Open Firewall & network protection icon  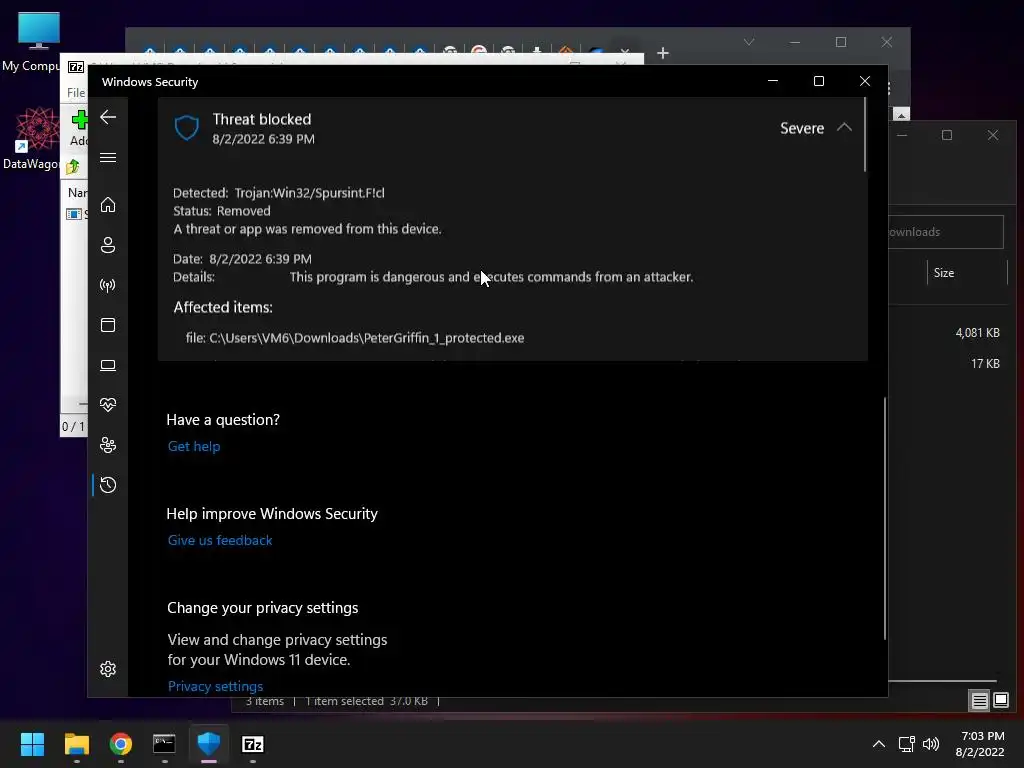(x=108, y=285)
